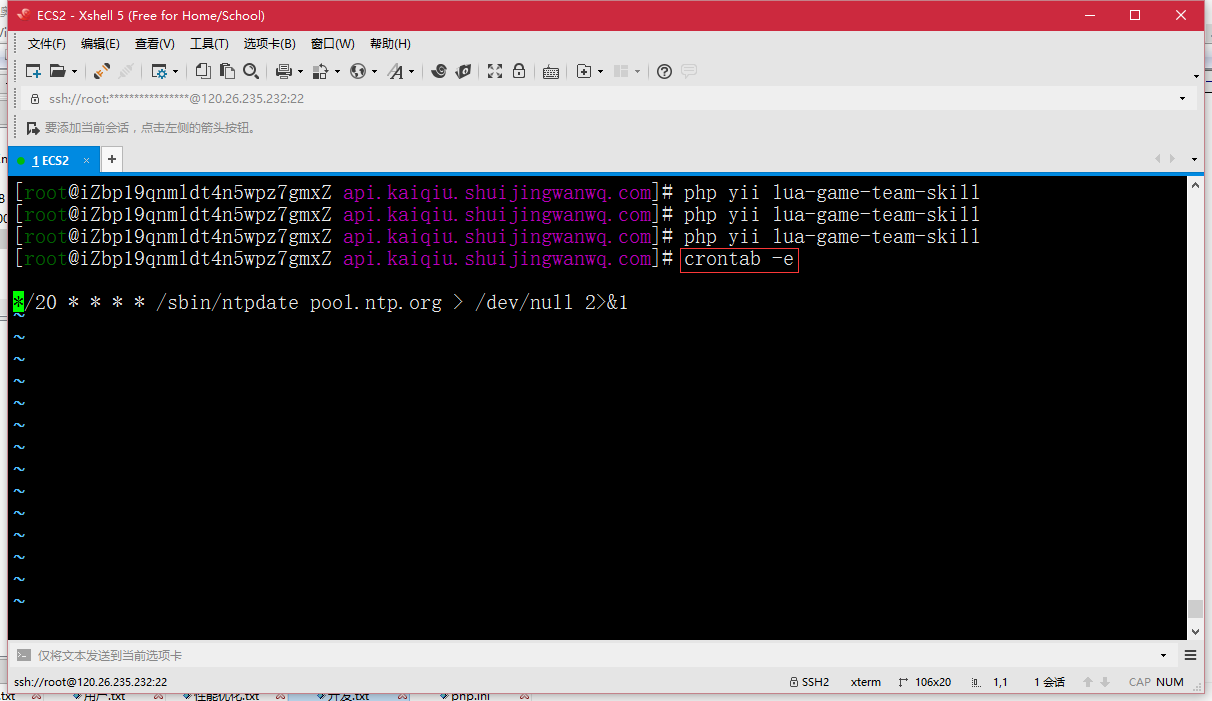Open compose bar hamburger menu
The height and width of the screenshot is (701, 1212).
point(1190,655)
